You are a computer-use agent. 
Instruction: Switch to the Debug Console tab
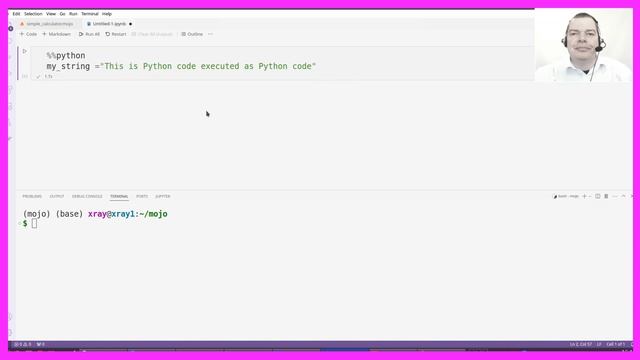coord(87,196)
